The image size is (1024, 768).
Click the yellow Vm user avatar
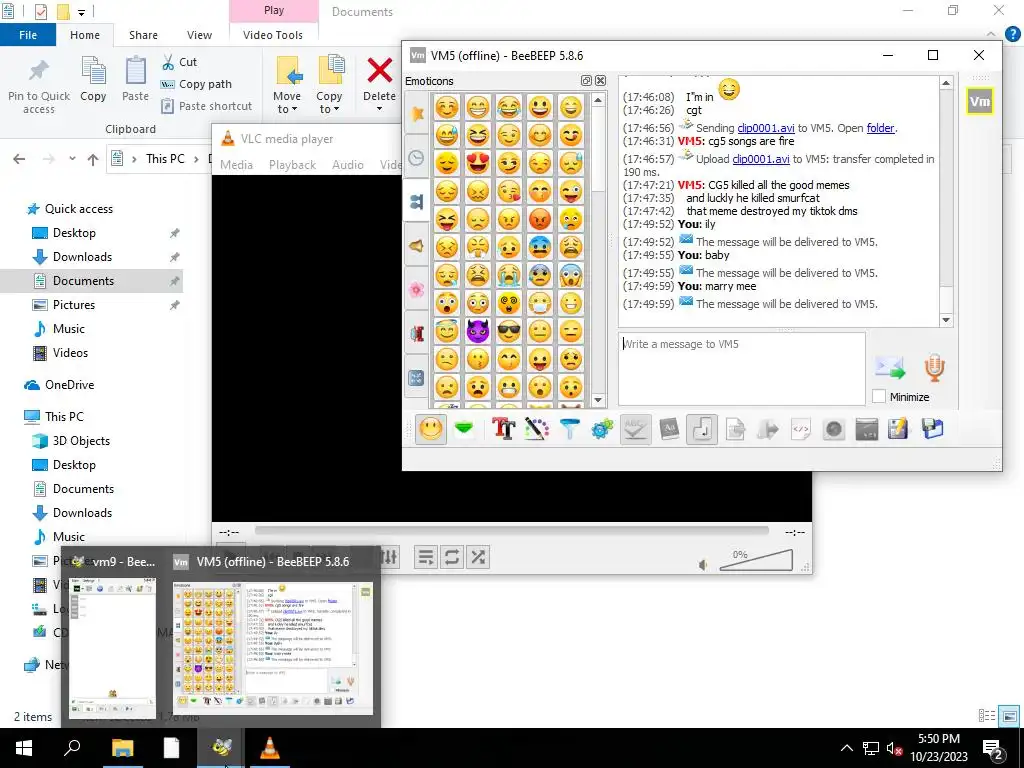click(x=980, y=101)
